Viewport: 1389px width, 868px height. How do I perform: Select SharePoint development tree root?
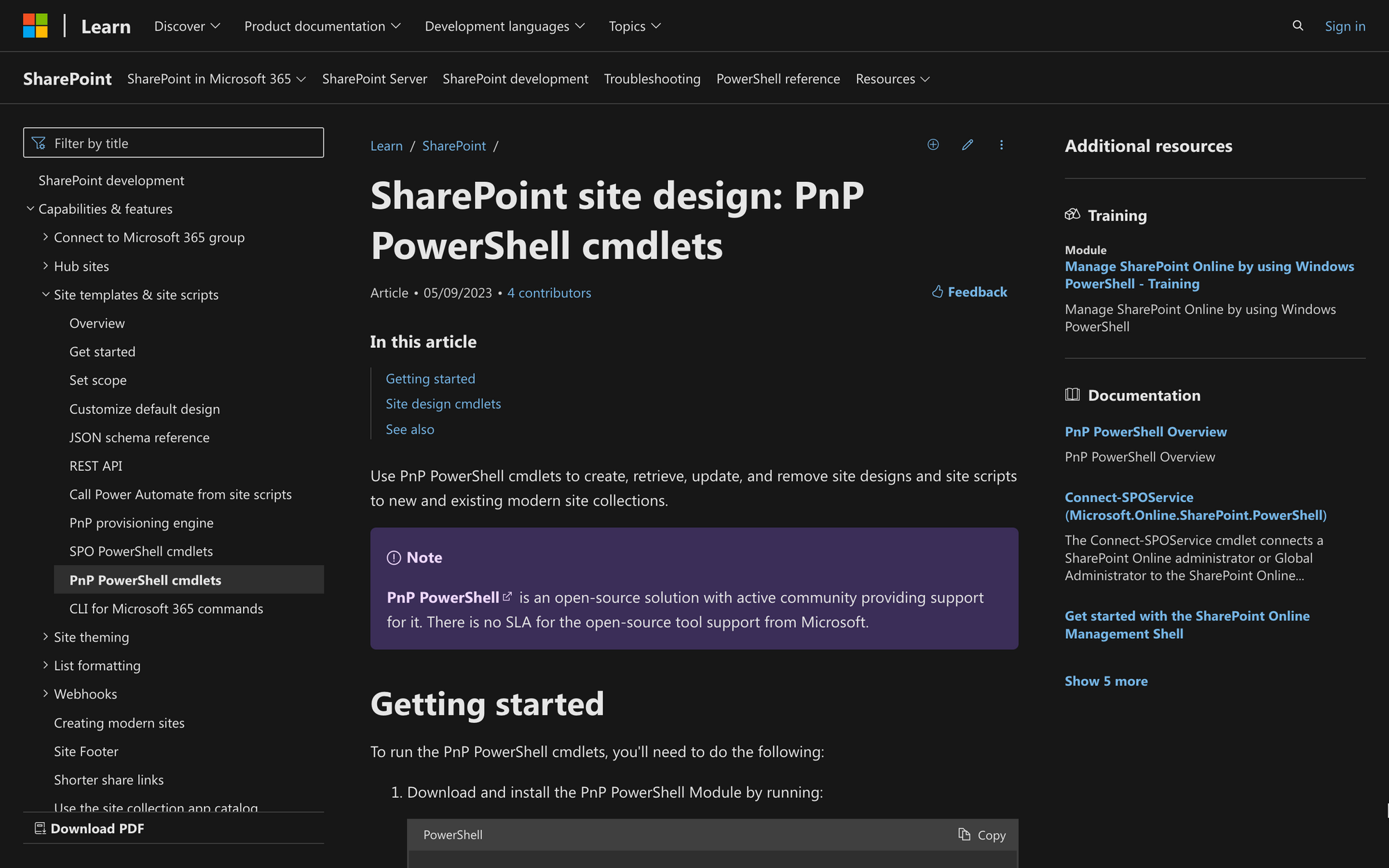[111, 181]
